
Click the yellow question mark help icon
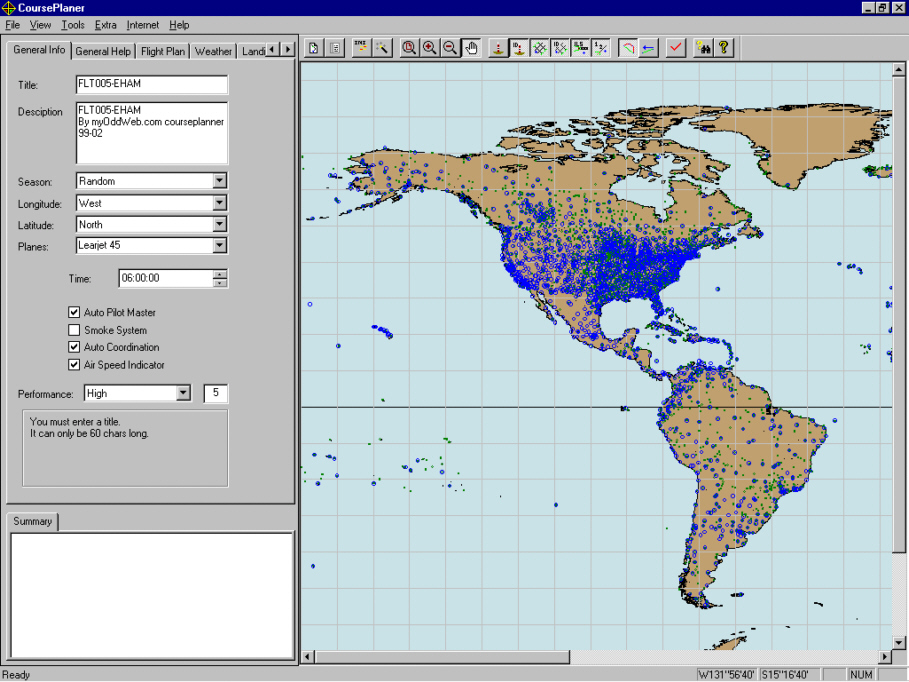coord(724,48)
